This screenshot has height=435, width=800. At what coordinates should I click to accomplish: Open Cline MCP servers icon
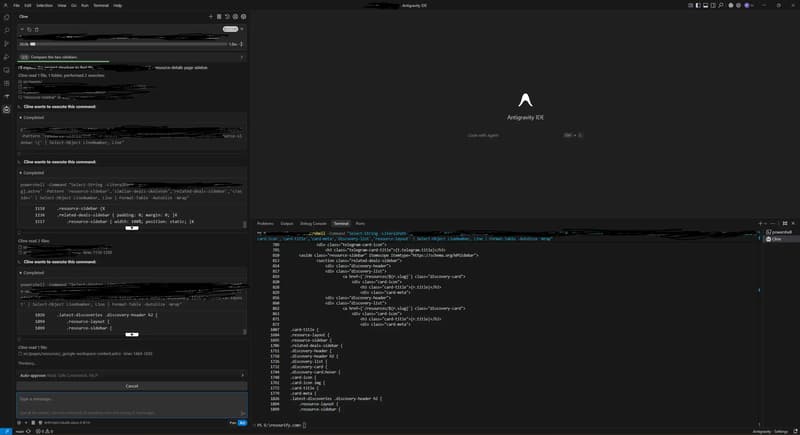point(219,16)
